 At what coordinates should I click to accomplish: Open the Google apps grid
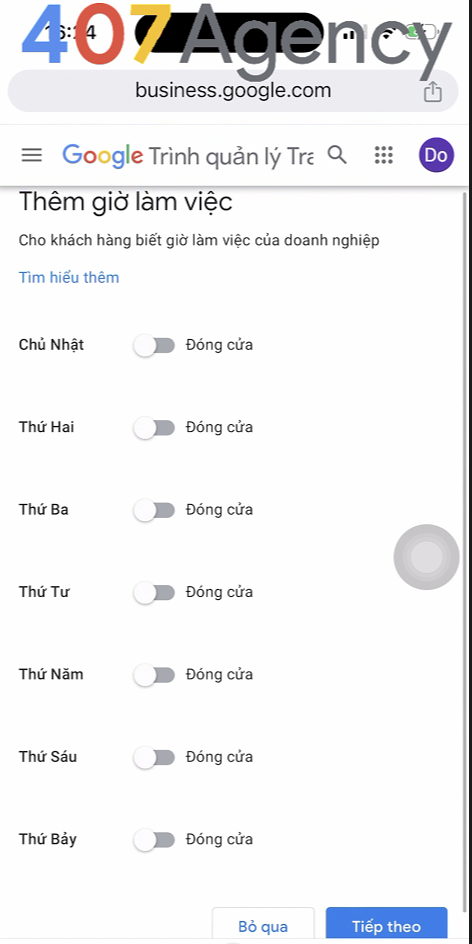pyautogui.click(x=384, y=155)
